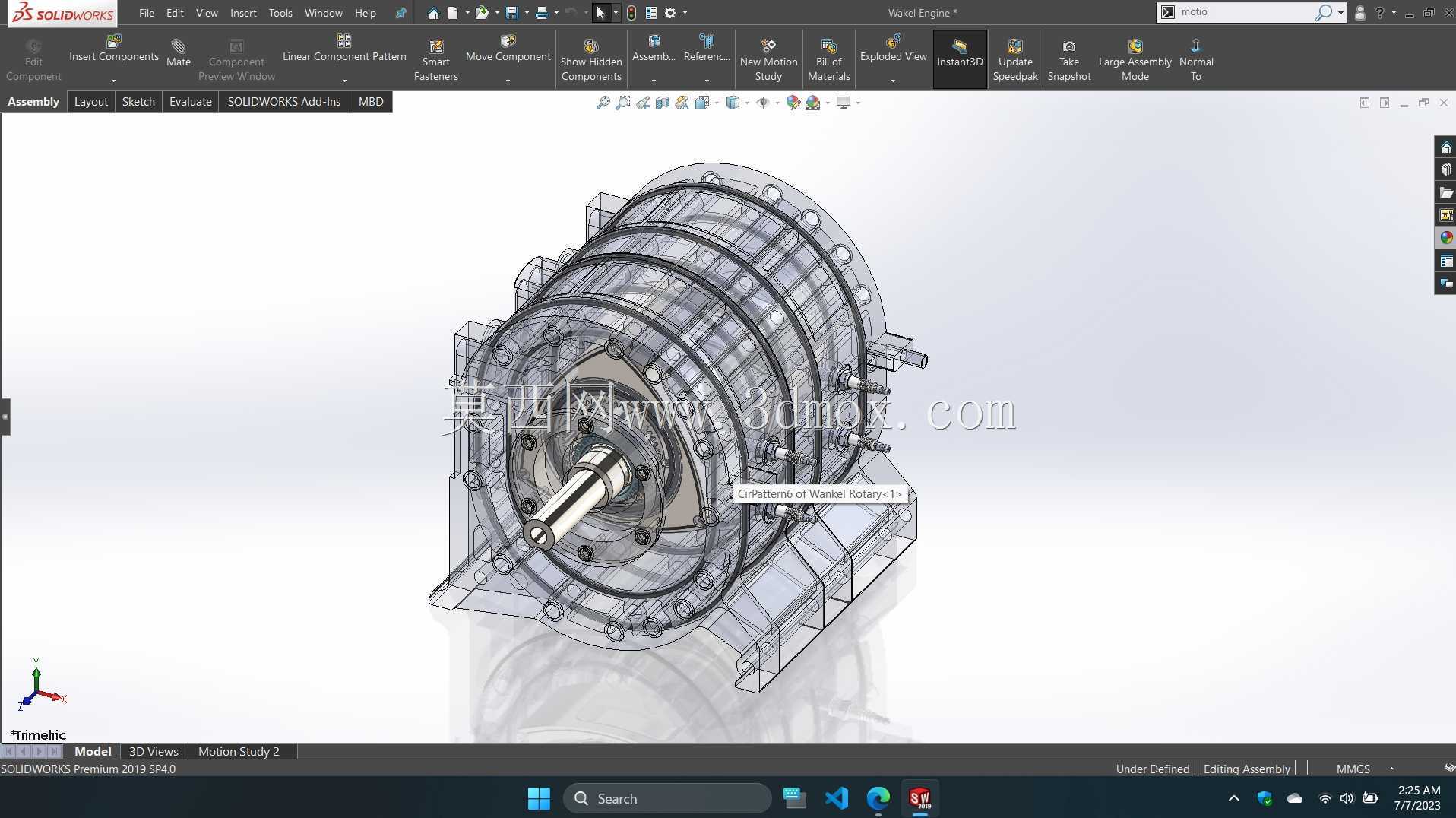Toggle Instant3D mode

point(959,53)
